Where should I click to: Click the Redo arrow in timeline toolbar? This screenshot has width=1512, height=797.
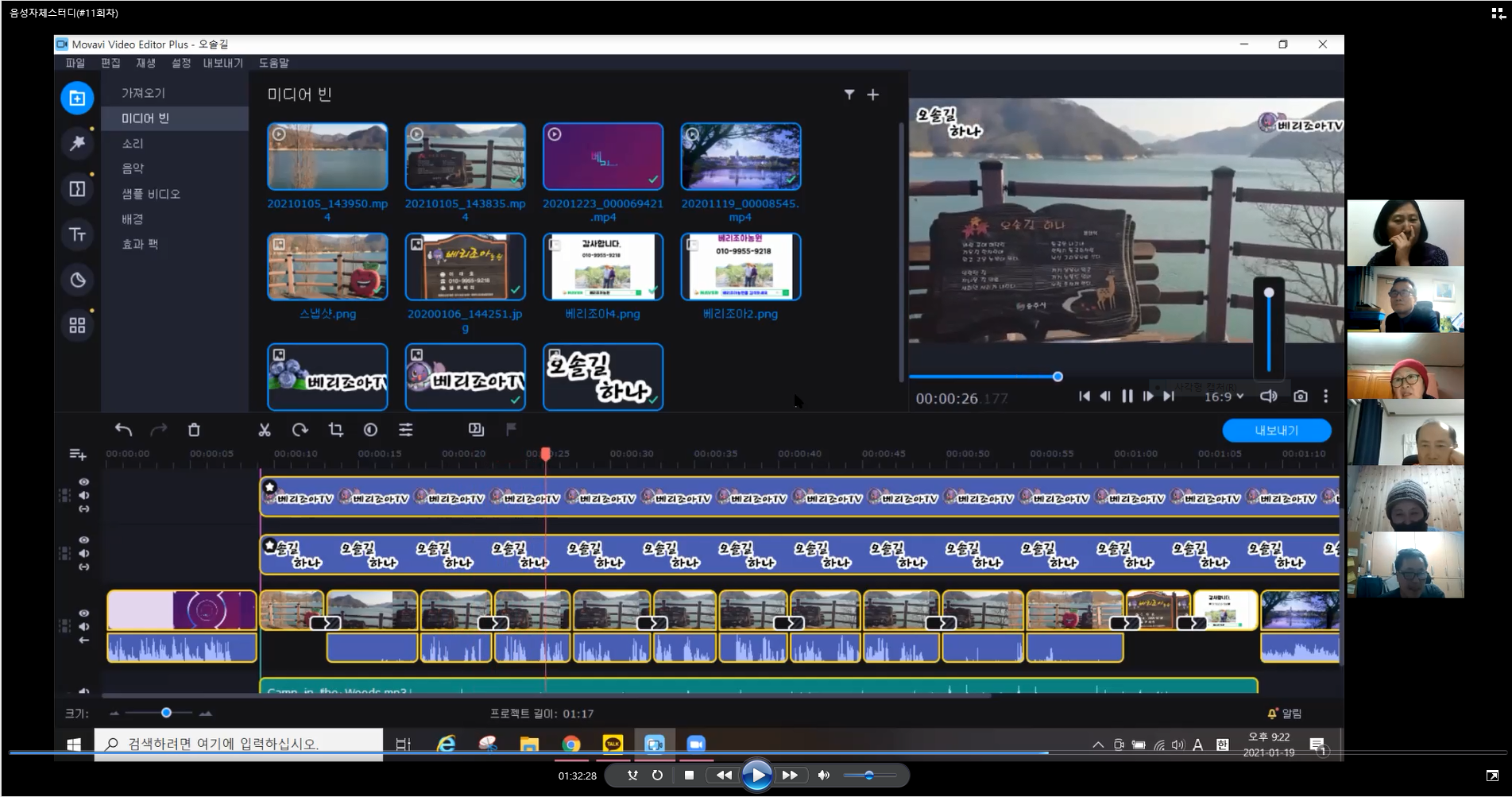click(159, 430)
